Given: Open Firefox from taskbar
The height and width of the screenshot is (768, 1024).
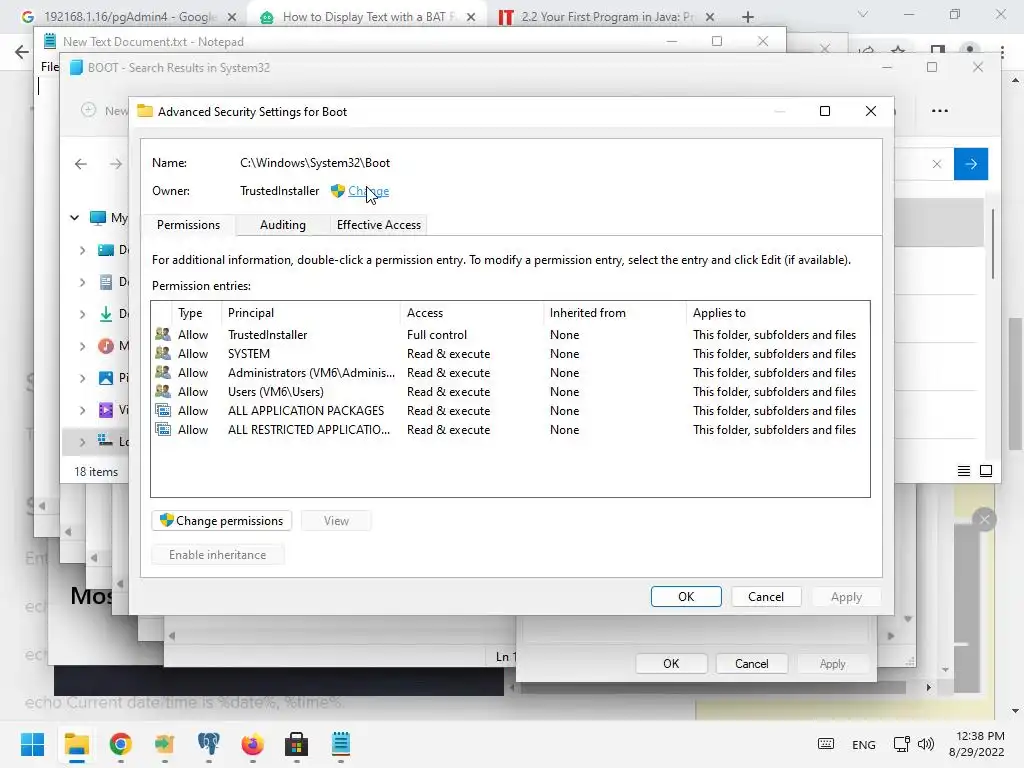Looking at the screenshot, I should [x=253, y=744].
